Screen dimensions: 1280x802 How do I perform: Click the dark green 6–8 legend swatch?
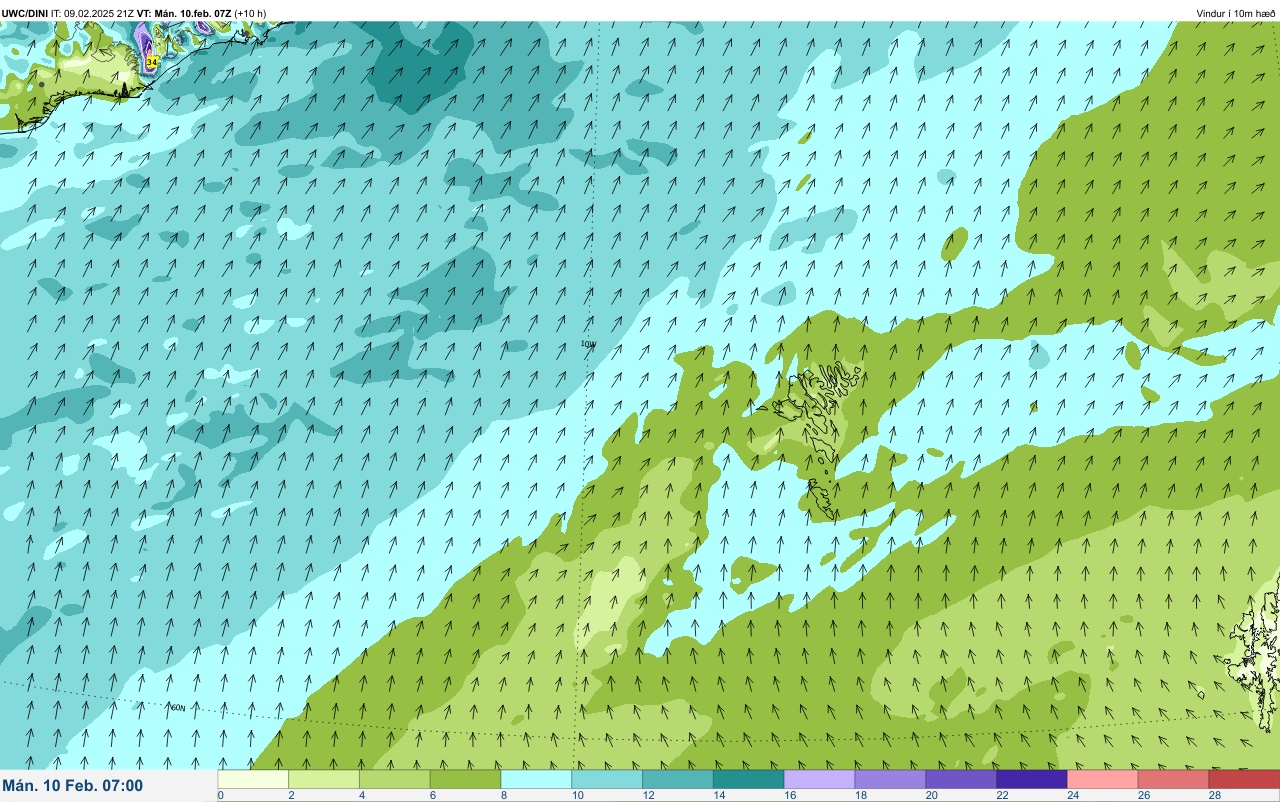tap(466, 779)
